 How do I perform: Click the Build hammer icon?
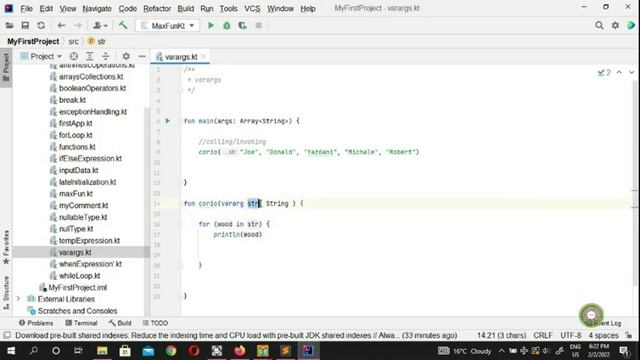[123, 25]
